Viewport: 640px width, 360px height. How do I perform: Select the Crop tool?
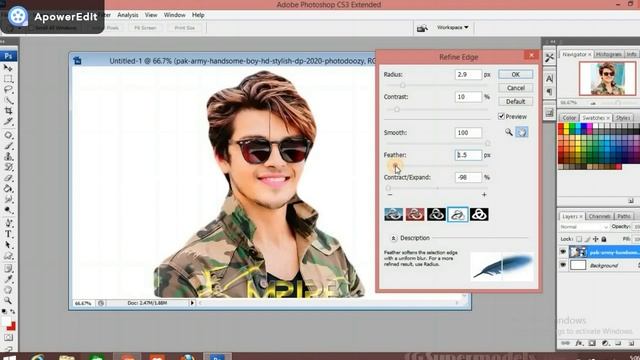(x=8, y=111)
